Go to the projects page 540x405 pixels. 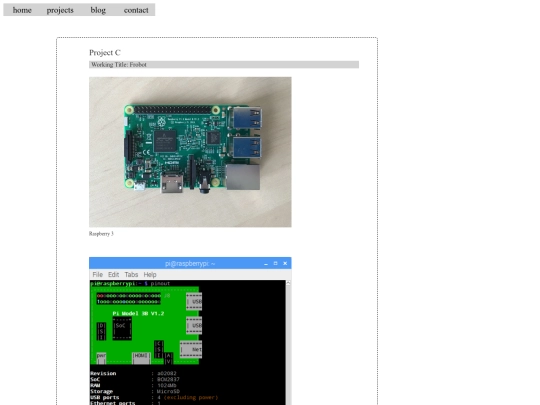pos(60,10)
